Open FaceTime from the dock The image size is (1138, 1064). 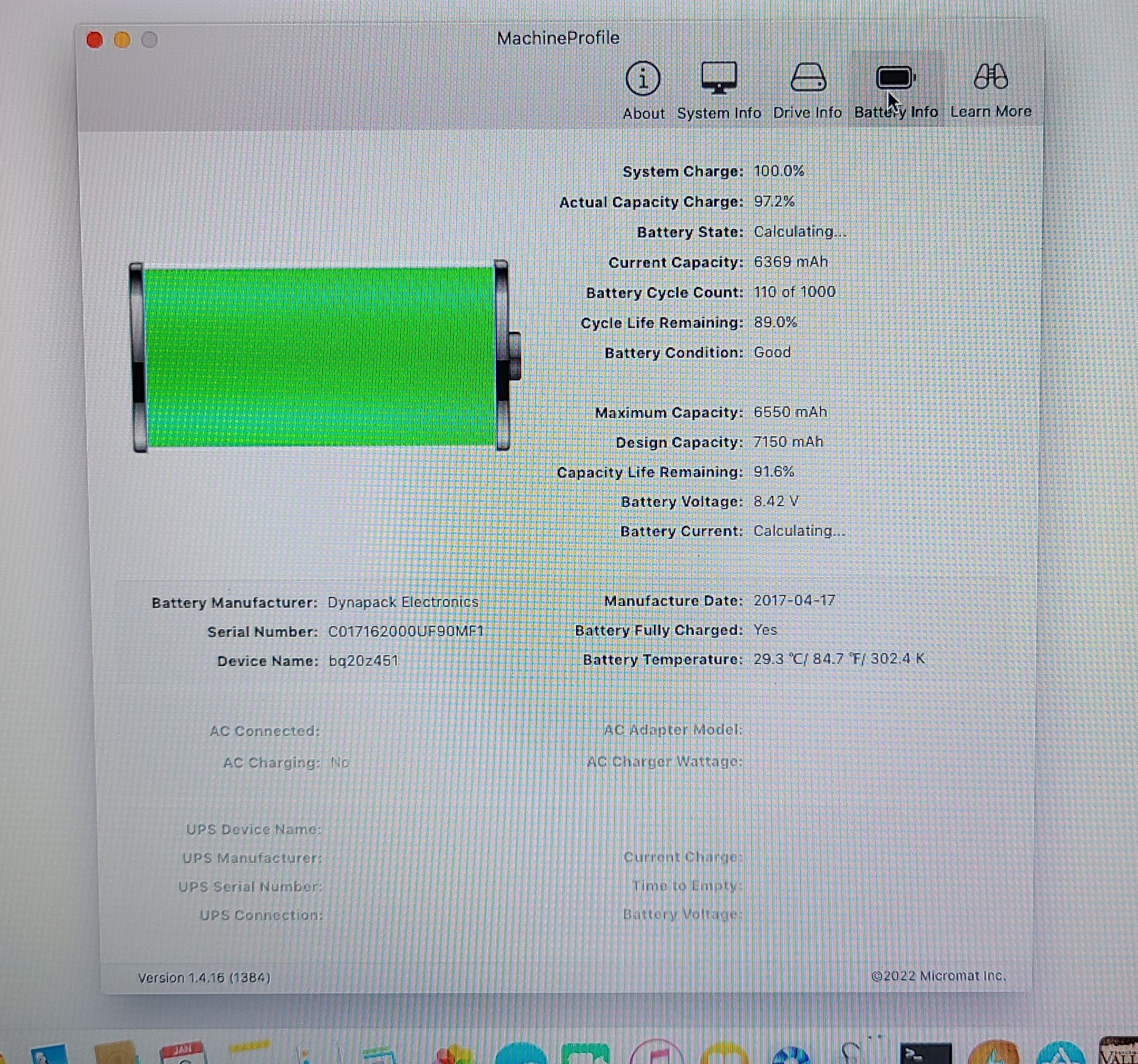[585, 1055]
